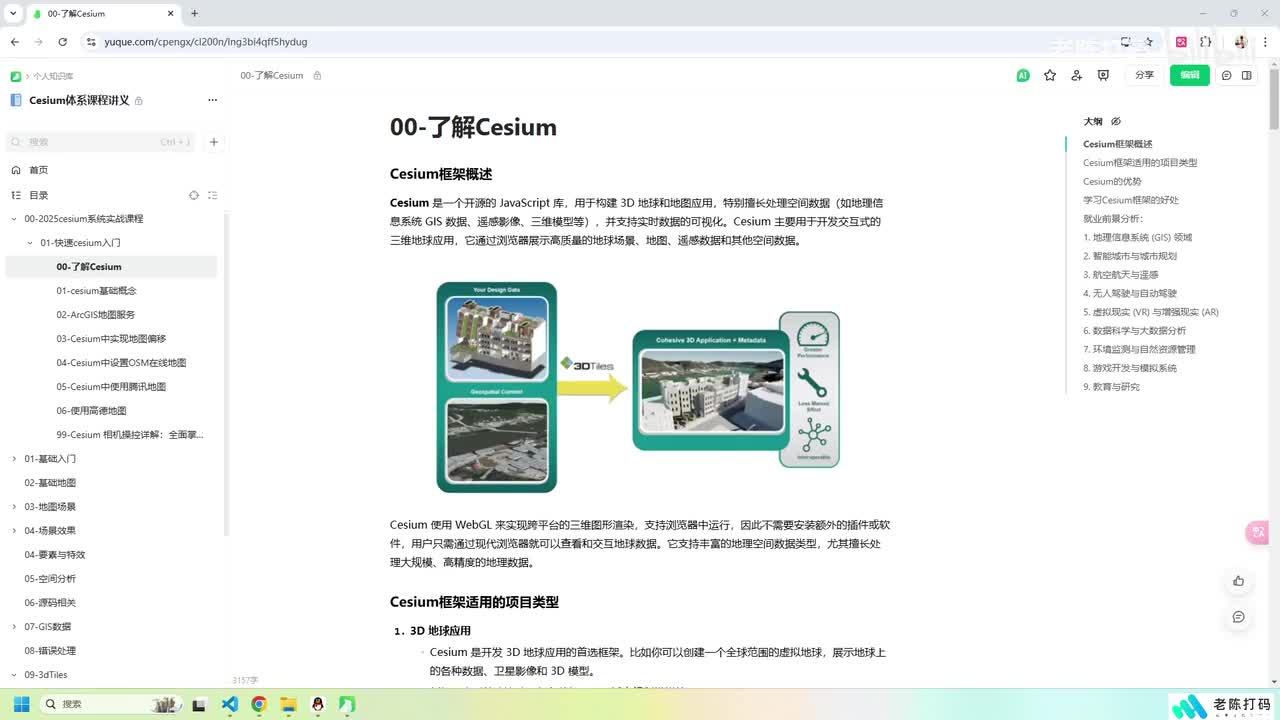Screen dimensions: 1280x720
Task: Open the more options menu for the knowledge base
Action: (212, 100)
